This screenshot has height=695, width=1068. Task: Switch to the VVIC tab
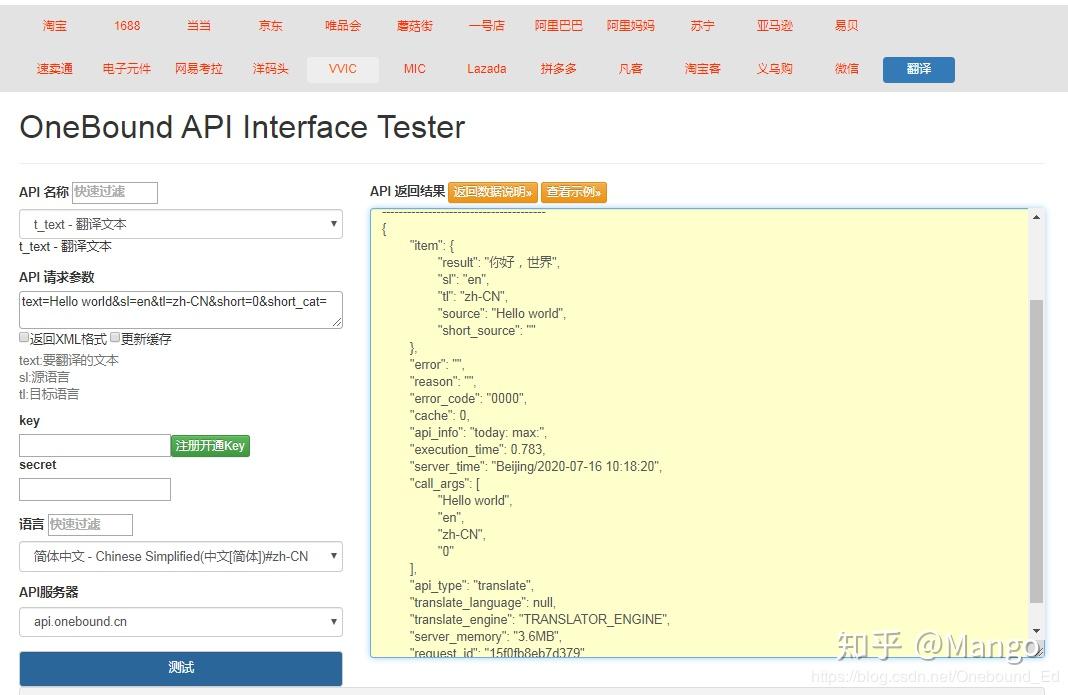click(x=342, y=69)
